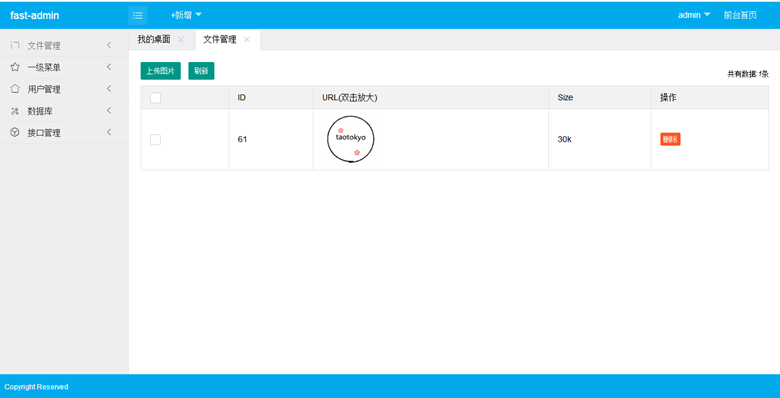Close the 文件管理 tab

[x=247, y=40]
